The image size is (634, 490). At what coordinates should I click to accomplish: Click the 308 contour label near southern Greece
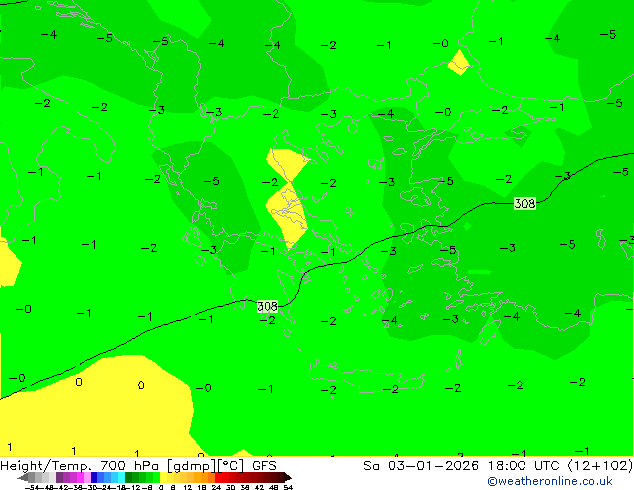coord(267,306)
